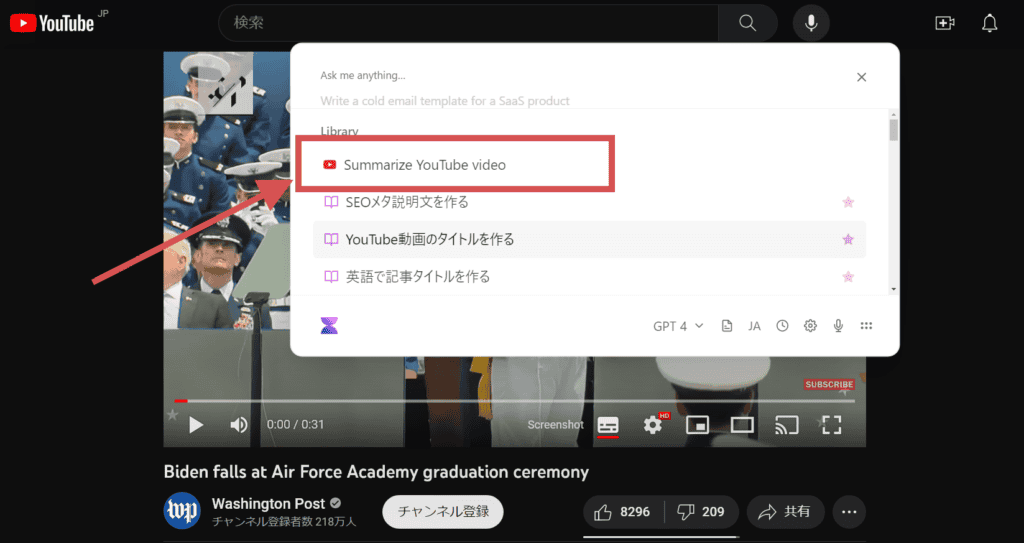This screenshot has height=543, width=1024.
Task: Select the YouTube動画のタイトルを作る prompt
Action: tap(589, 239)
